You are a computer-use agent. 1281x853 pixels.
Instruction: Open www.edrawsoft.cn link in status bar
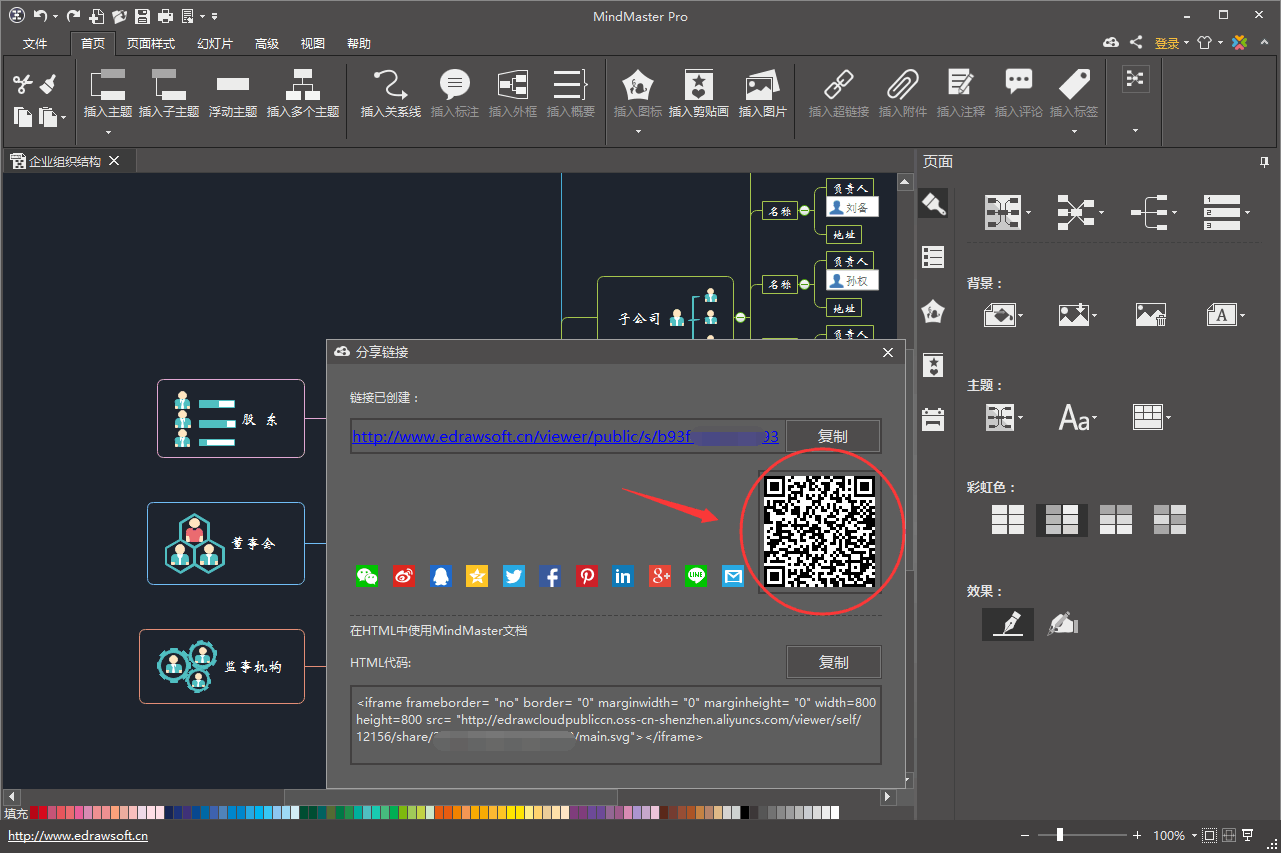point(78,836)
